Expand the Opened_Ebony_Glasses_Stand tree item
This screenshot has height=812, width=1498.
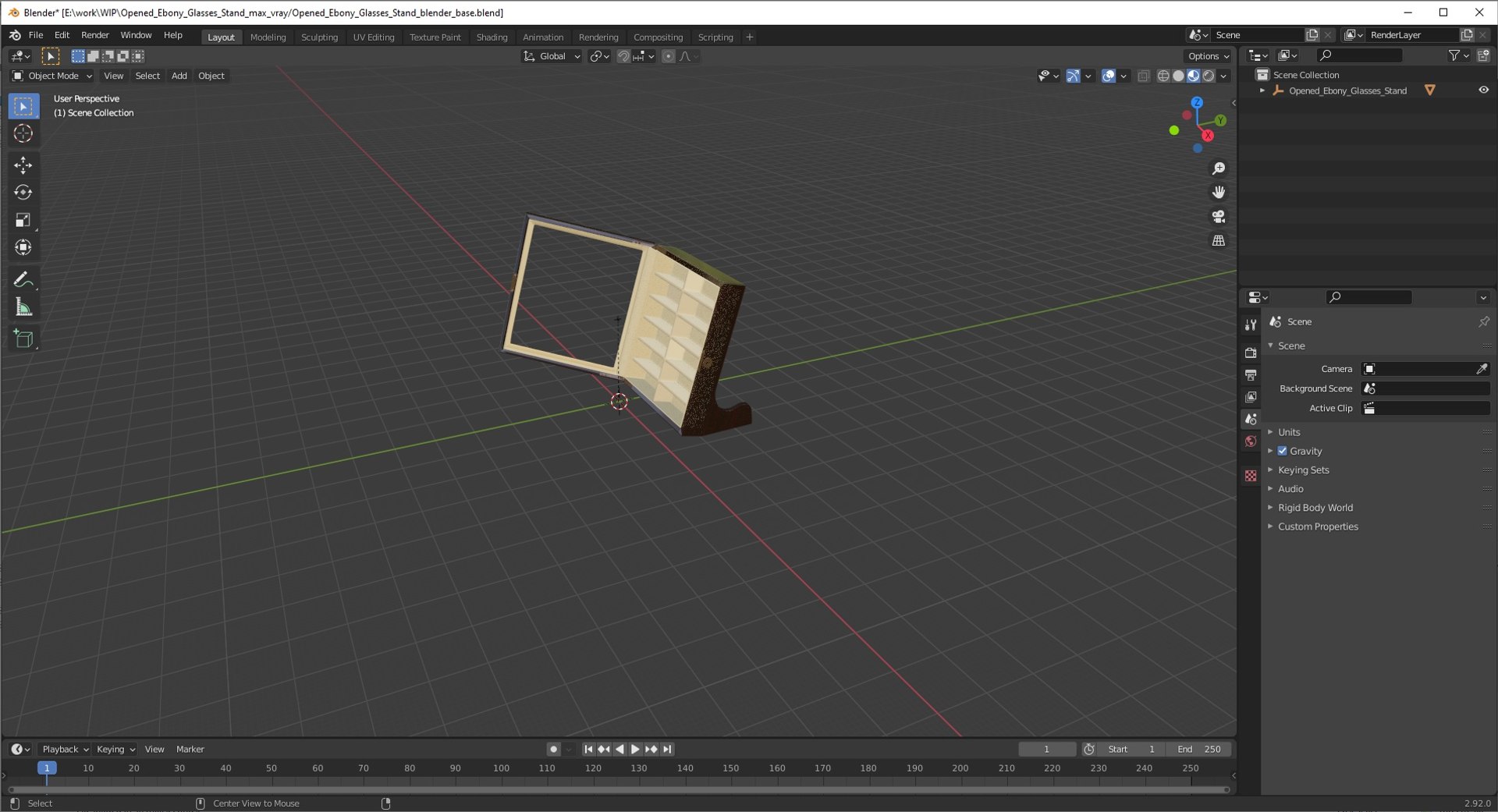coord(1262,90)
